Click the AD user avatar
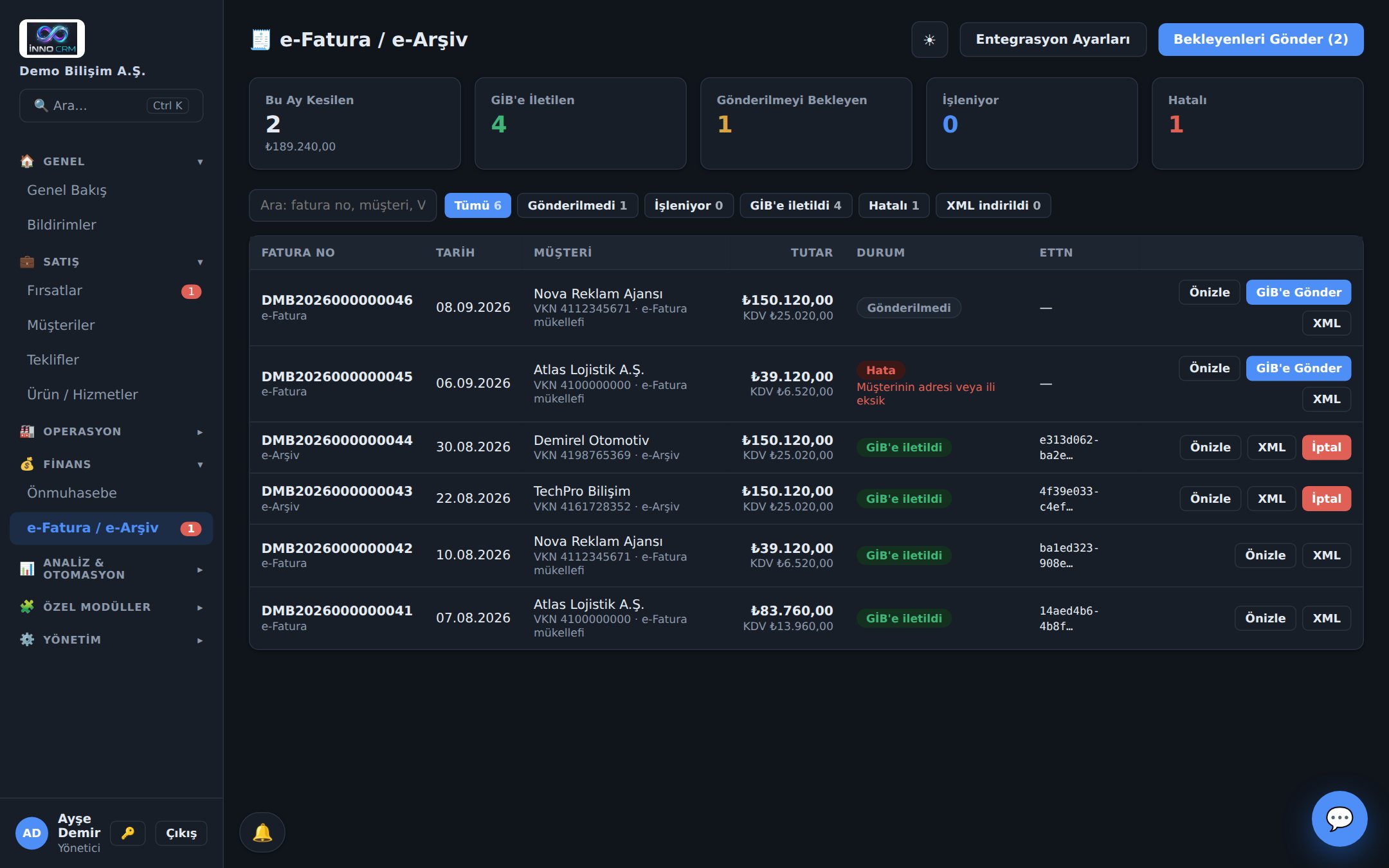 tap(32, 833)
